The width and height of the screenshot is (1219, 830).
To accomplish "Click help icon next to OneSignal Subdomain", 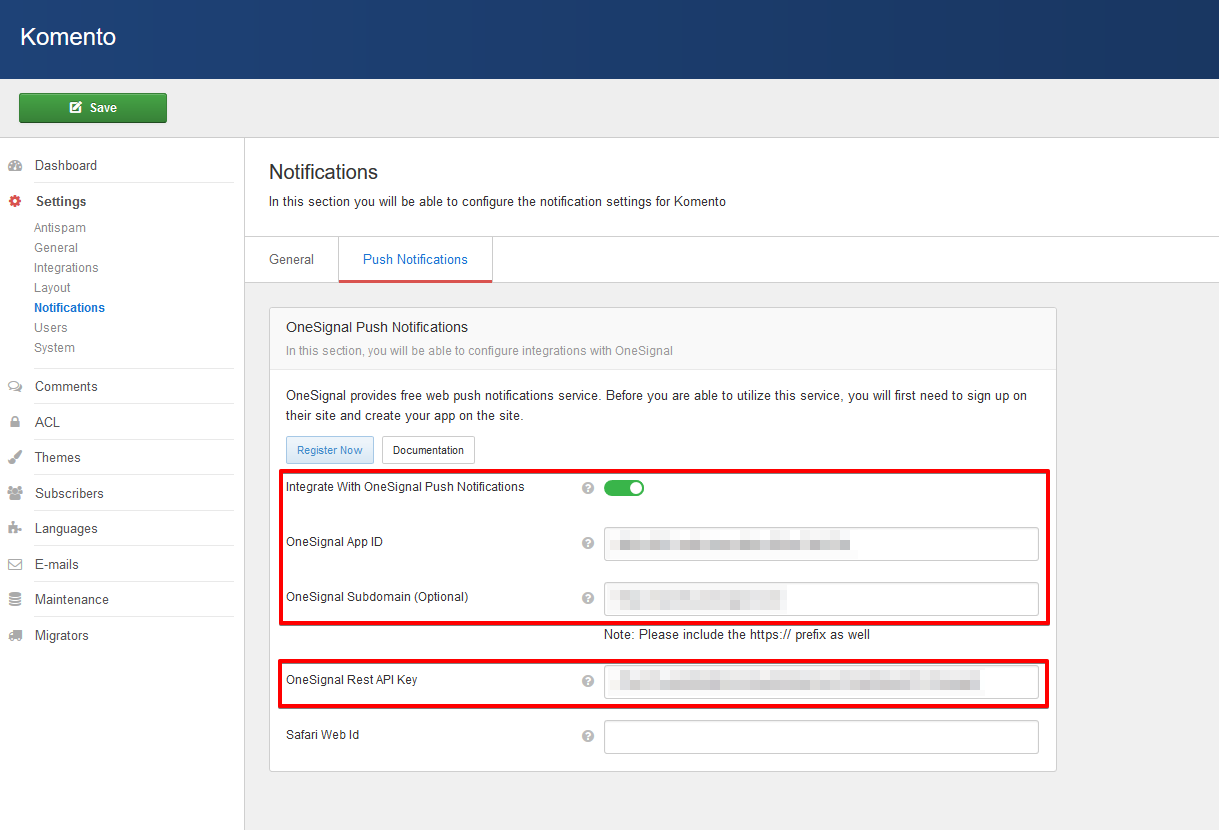I will tap(588, 599).
